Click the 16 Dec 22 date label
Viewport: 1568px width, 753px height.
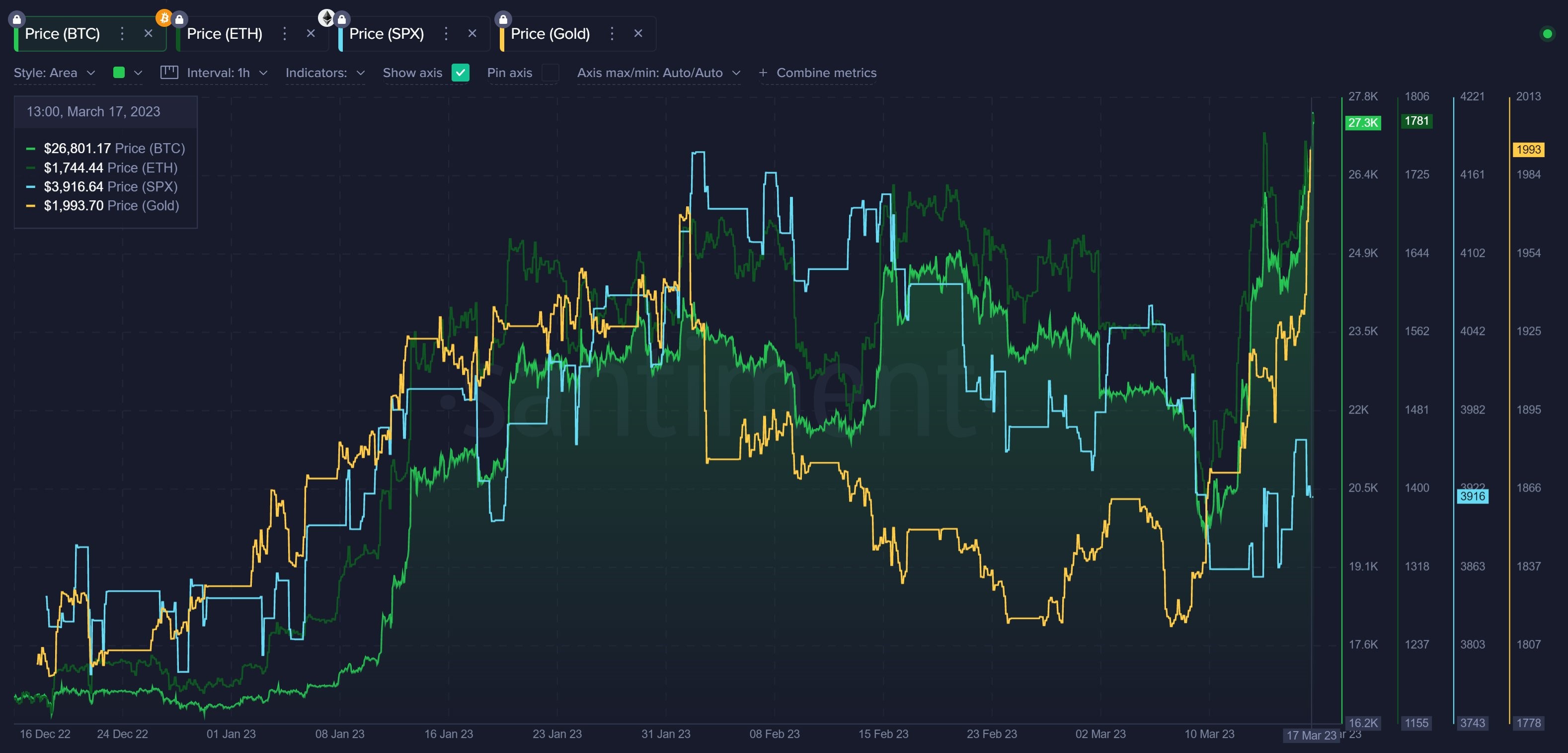(45, 734)
